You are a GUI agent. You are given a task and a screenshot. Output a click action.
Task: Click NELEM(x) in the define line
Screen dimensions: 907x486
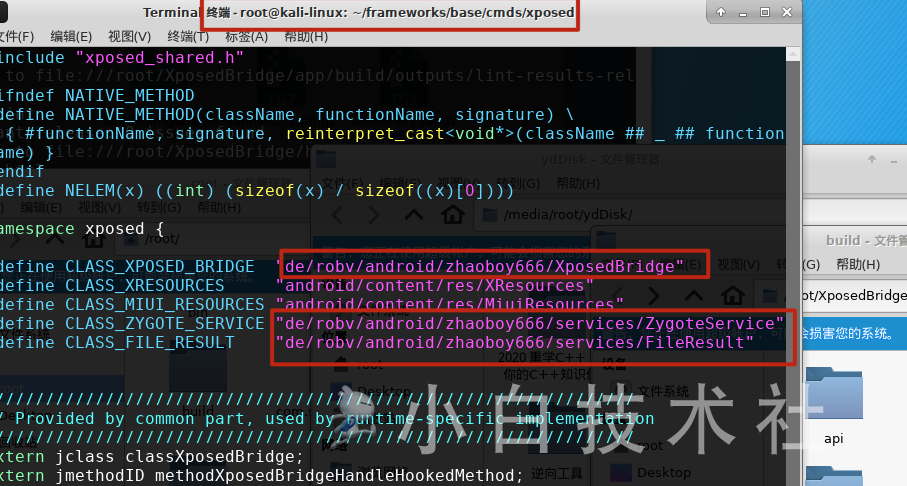105,190
